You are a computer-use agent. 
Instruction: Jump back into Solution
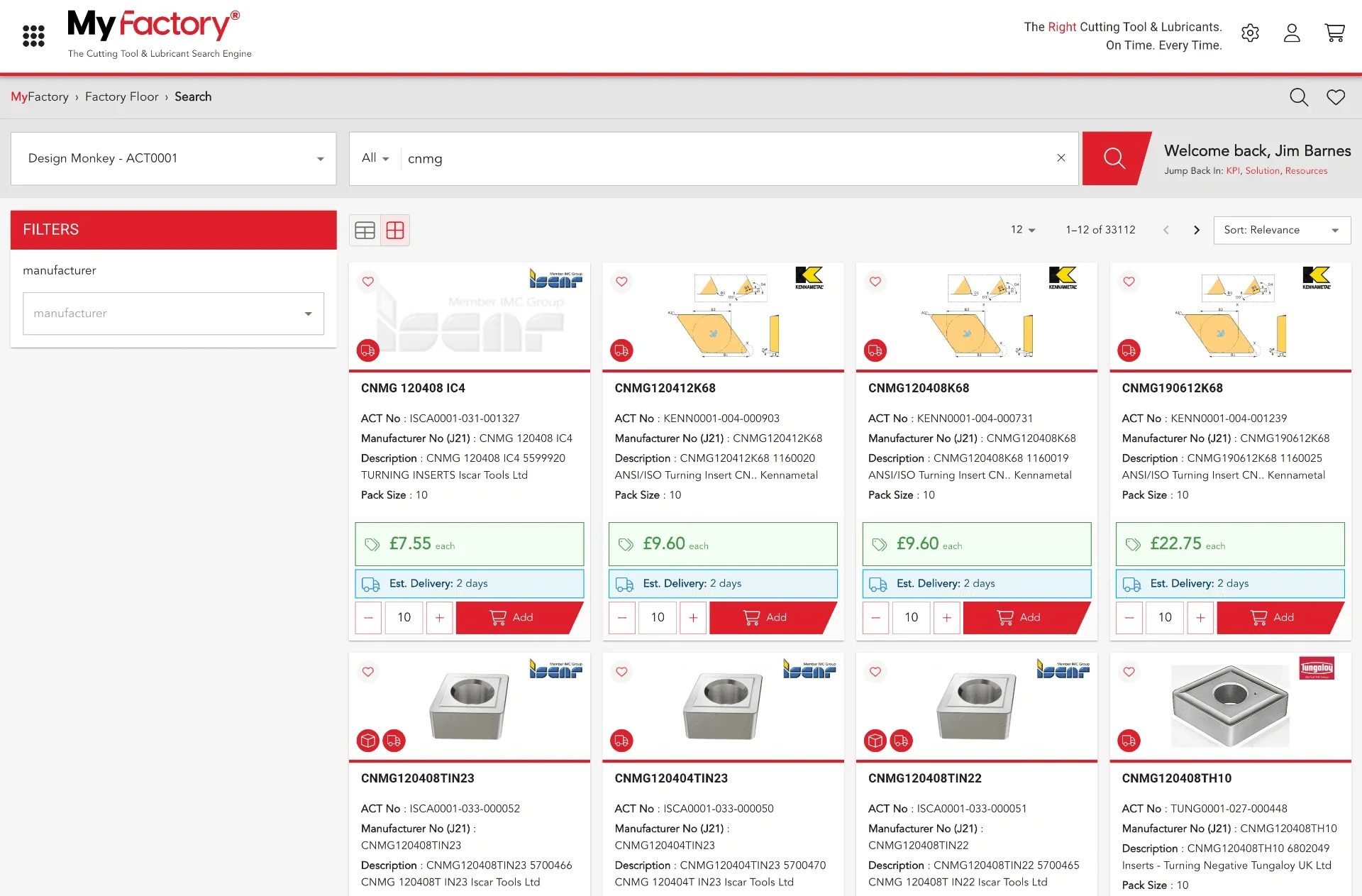(x=1263, y=171)
